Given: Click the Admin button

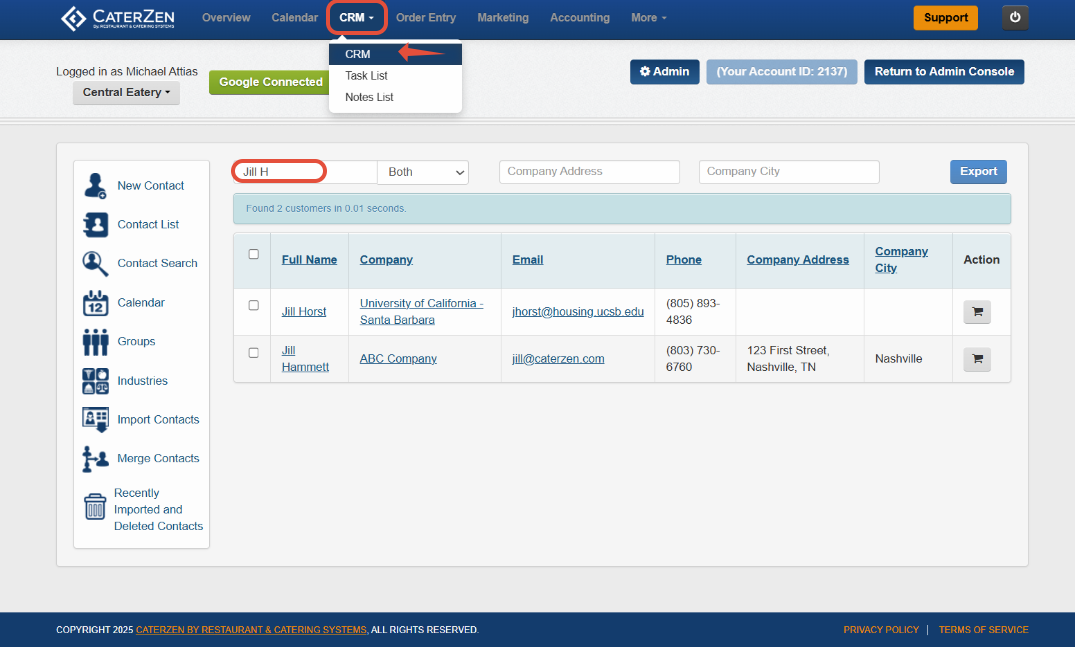Looking at the screenshot, I should (x=664, y=72).
